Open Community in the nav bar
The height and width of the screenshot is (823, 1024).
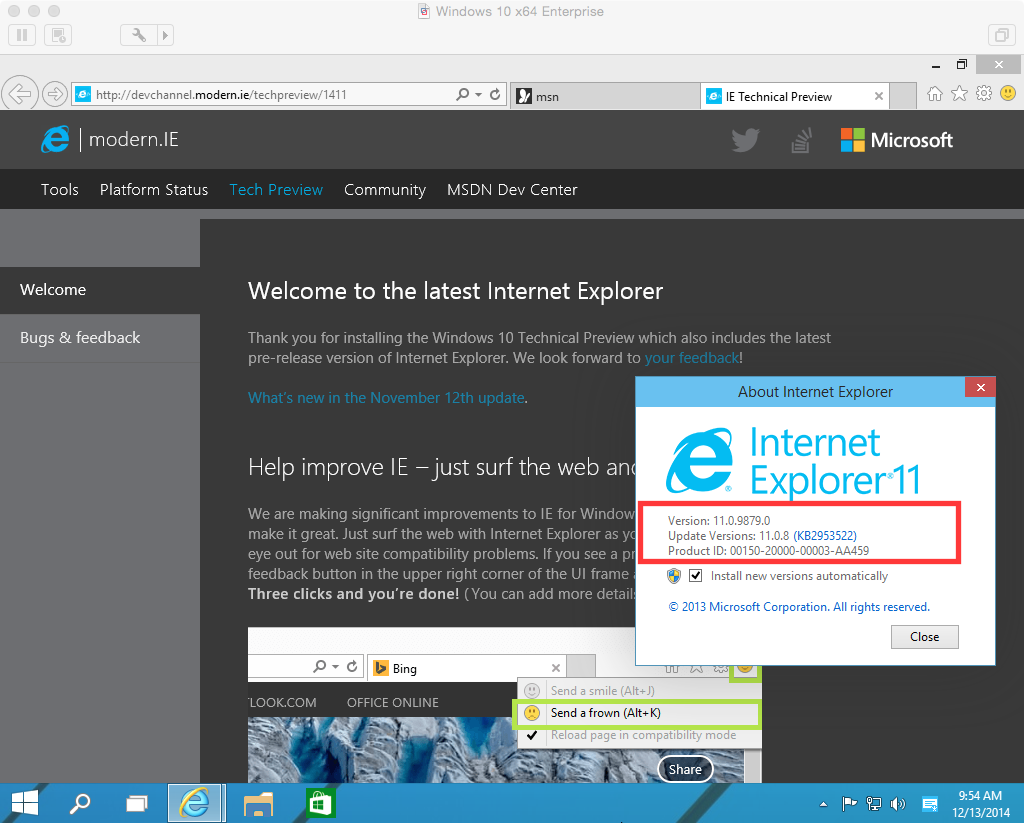[385, 189]
